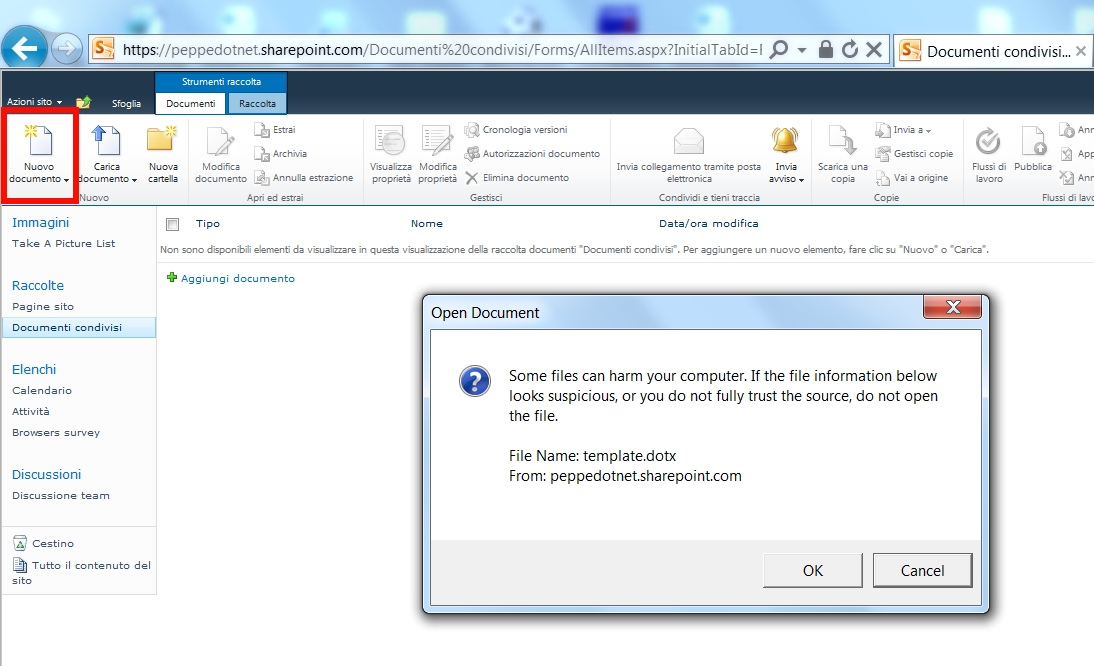This screenshot has height=666, width=1094.
Task: Click the page URL in address bar
Action: [442, 50]
